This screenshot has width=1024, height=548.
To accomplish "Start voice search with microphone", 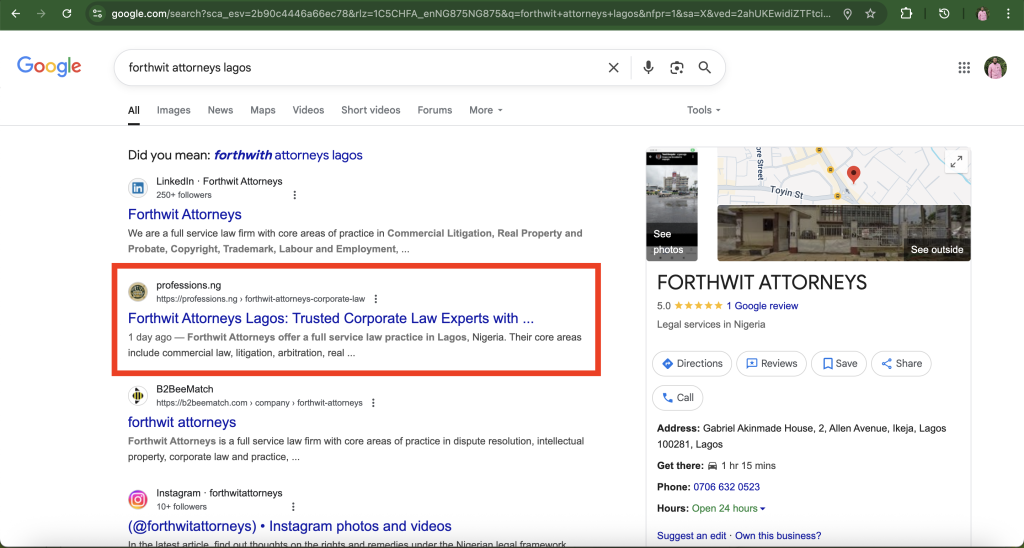I will [x=648, y=67].
